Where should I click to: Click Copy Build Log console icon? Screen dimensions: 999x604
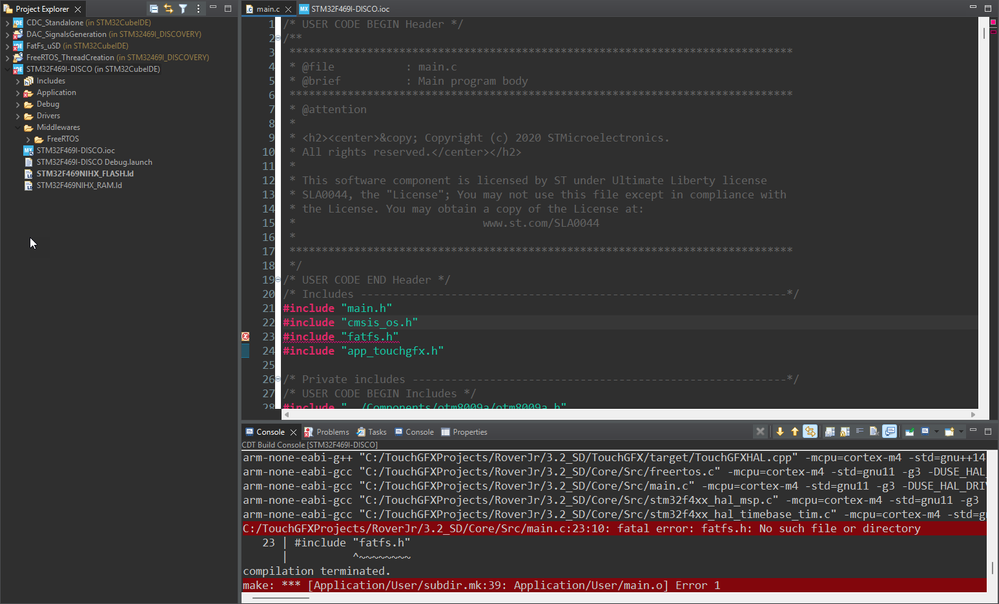click(830, 431)
